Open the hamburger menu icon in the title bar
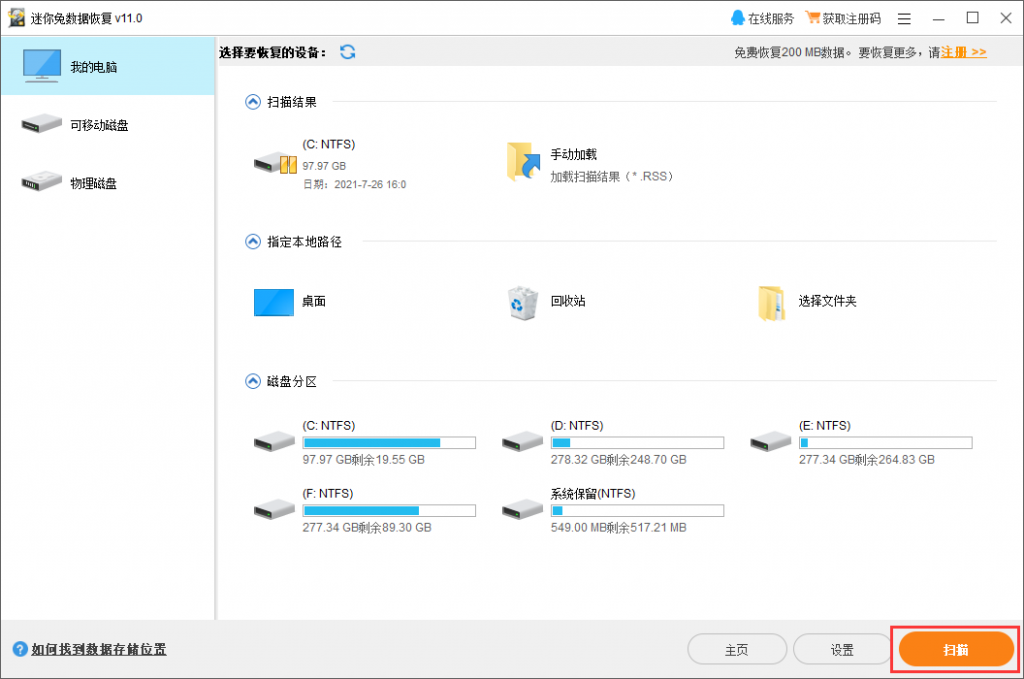The height and width of the screenshot is (679, 1024). pos(904,19)
